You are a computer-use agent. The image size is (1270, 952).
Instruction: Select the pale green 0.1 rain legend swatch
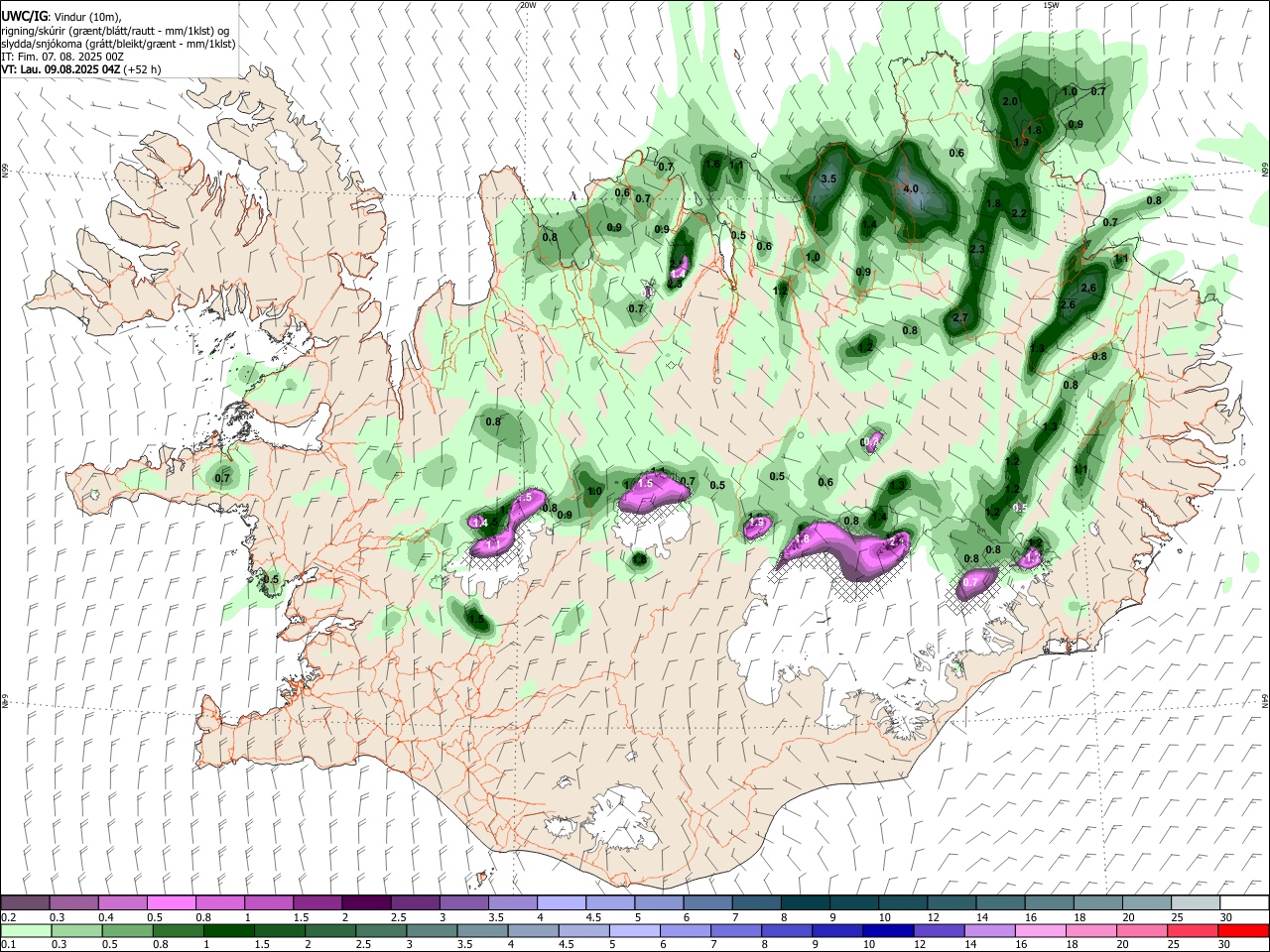27,930
